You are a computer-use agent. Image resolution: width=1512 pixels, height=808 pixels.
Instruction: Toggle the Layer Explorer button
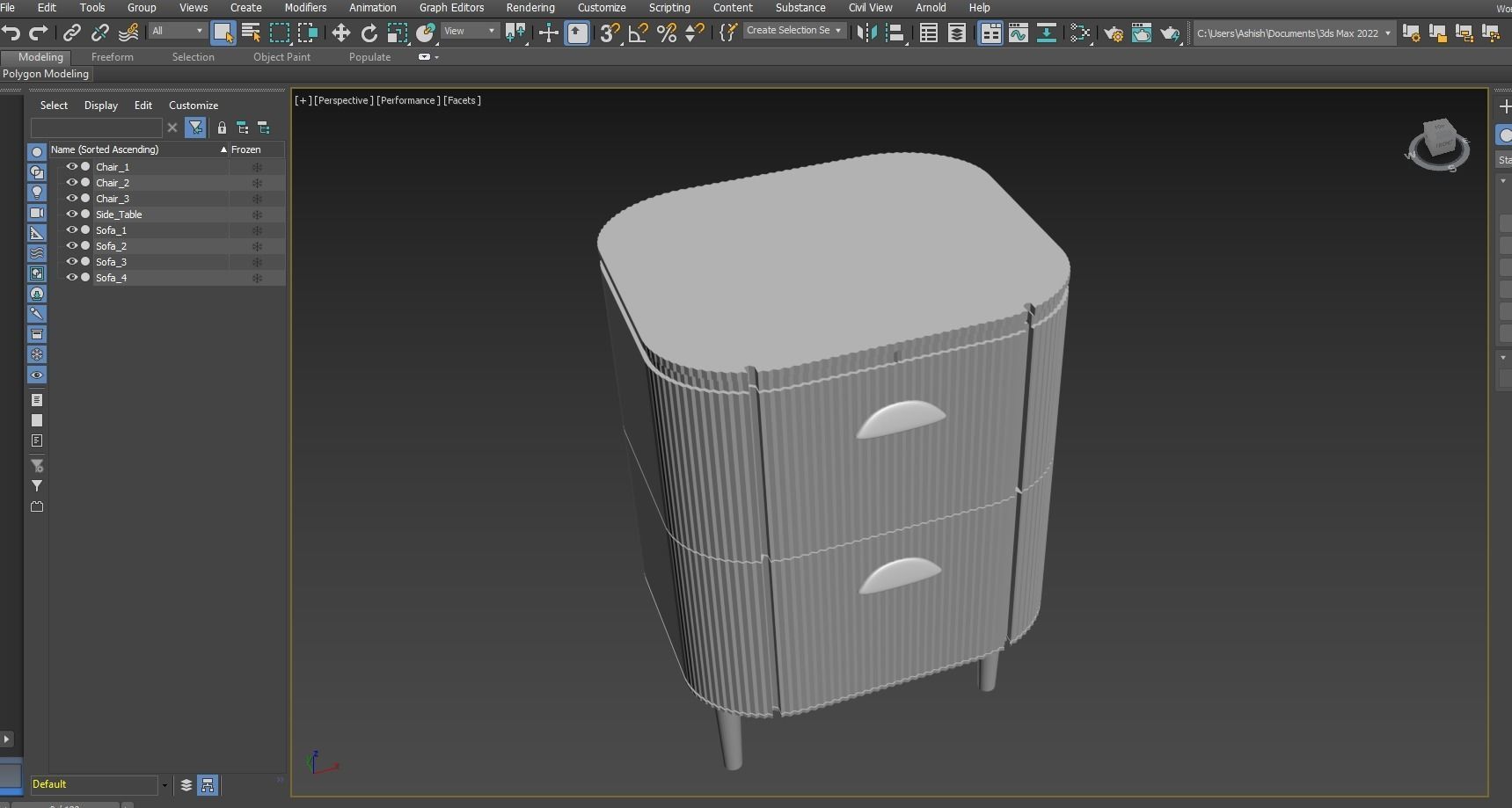click(x=957, y=33)
